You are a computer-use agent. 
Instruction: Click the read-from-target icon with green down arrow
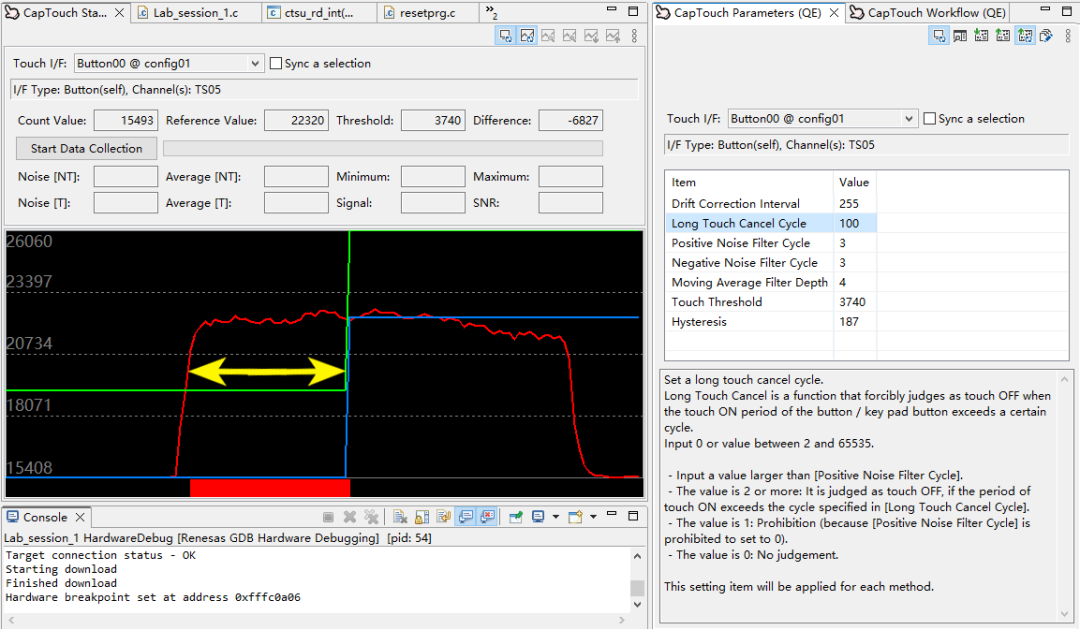pos(981,36)
